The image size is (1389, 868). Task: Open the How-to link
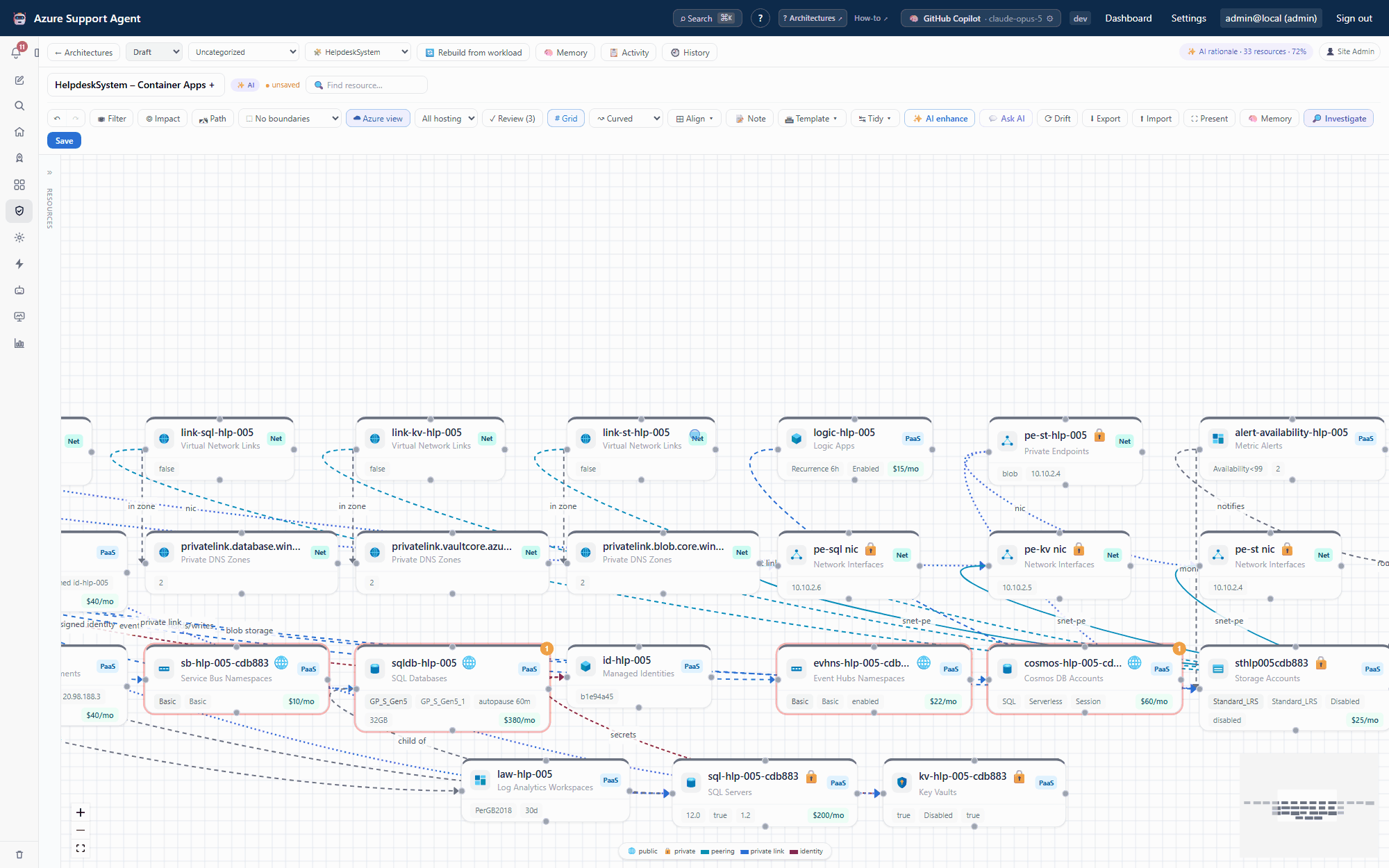click(871, 19)
